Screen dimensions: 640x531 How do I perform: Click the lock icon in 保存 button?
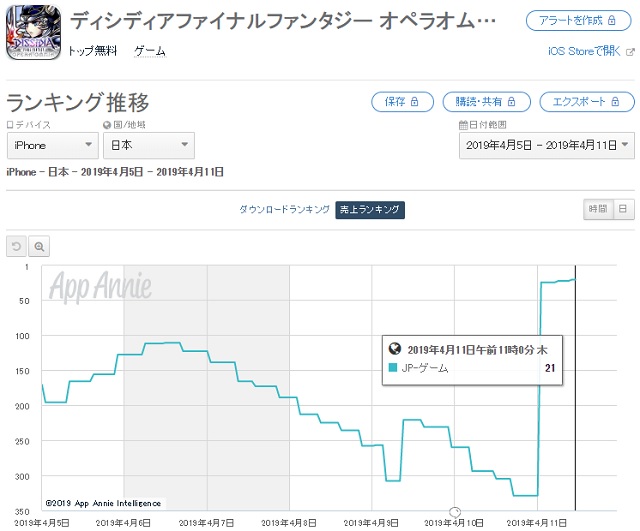click(x=414, y=101)
